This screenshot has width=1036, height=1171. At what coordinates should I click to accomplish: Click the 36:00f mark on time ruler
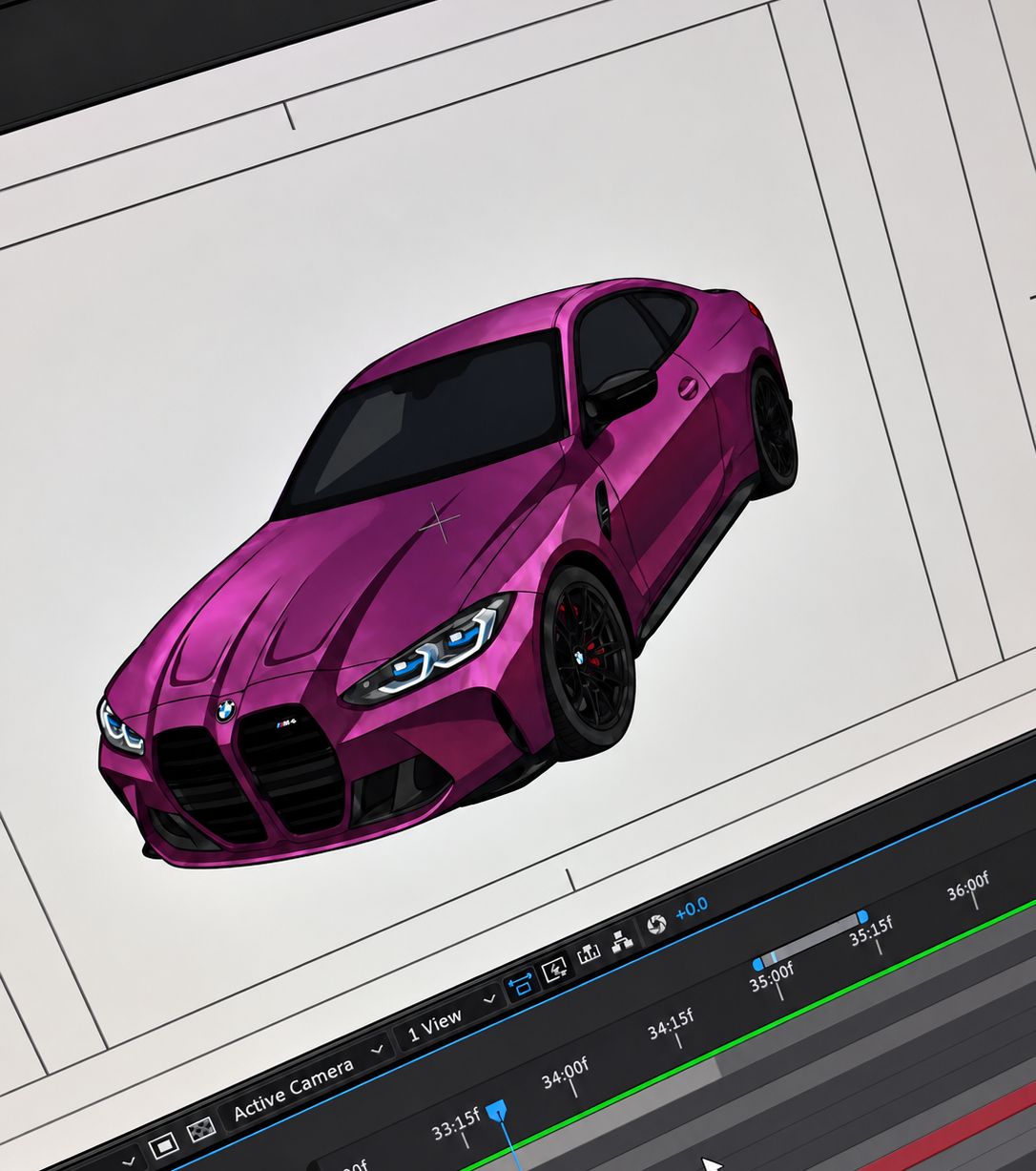[968, 888]
